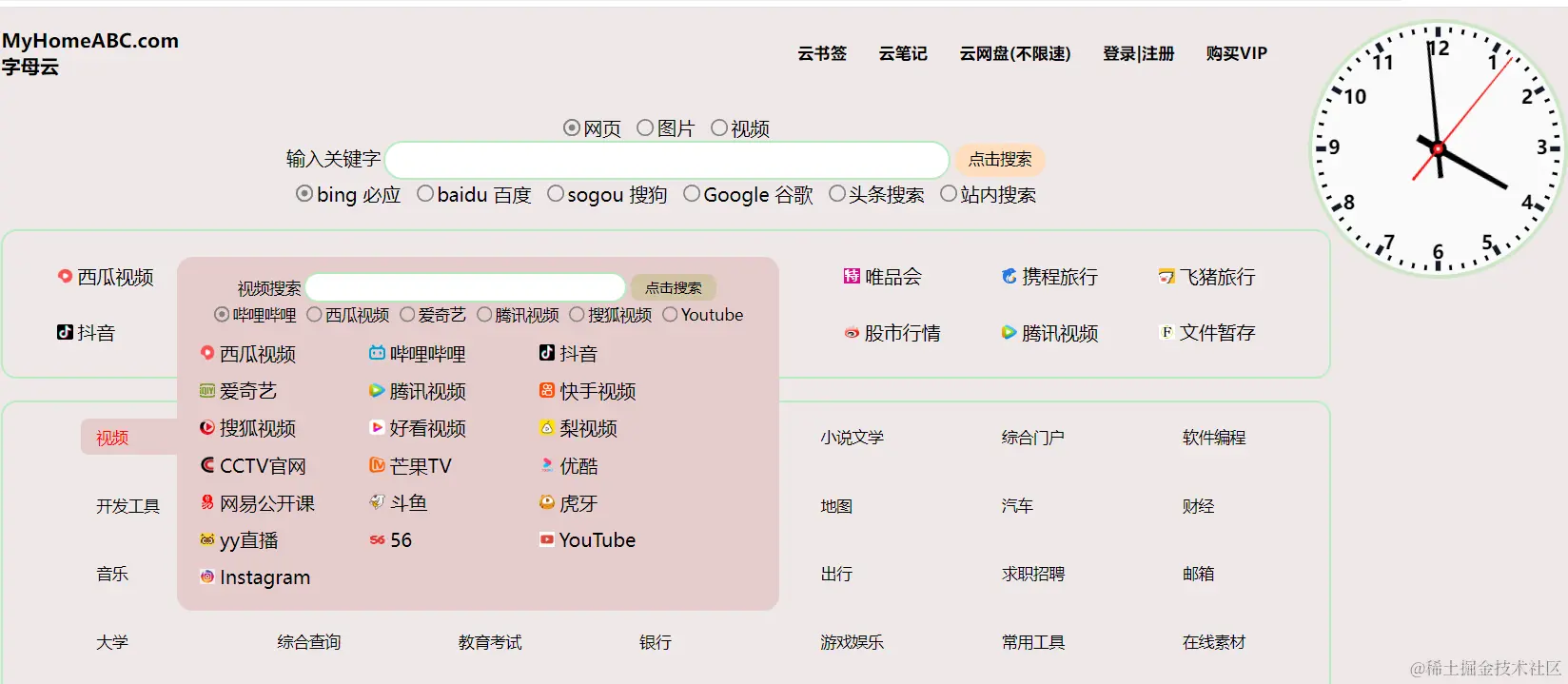1568x684 pixels.
Task: Click the 斗鱼 icon
Action: tap(377, 501)
